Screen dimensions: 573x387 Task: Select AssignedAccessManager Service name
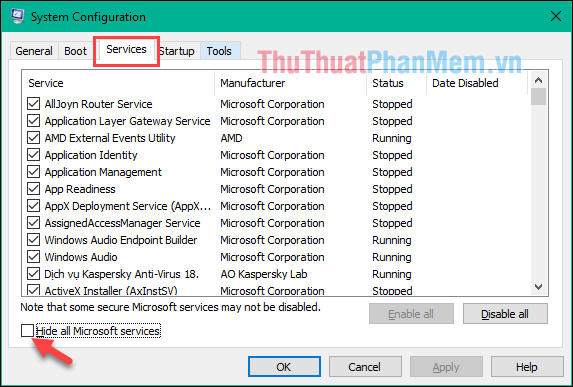tap(122, 223)
